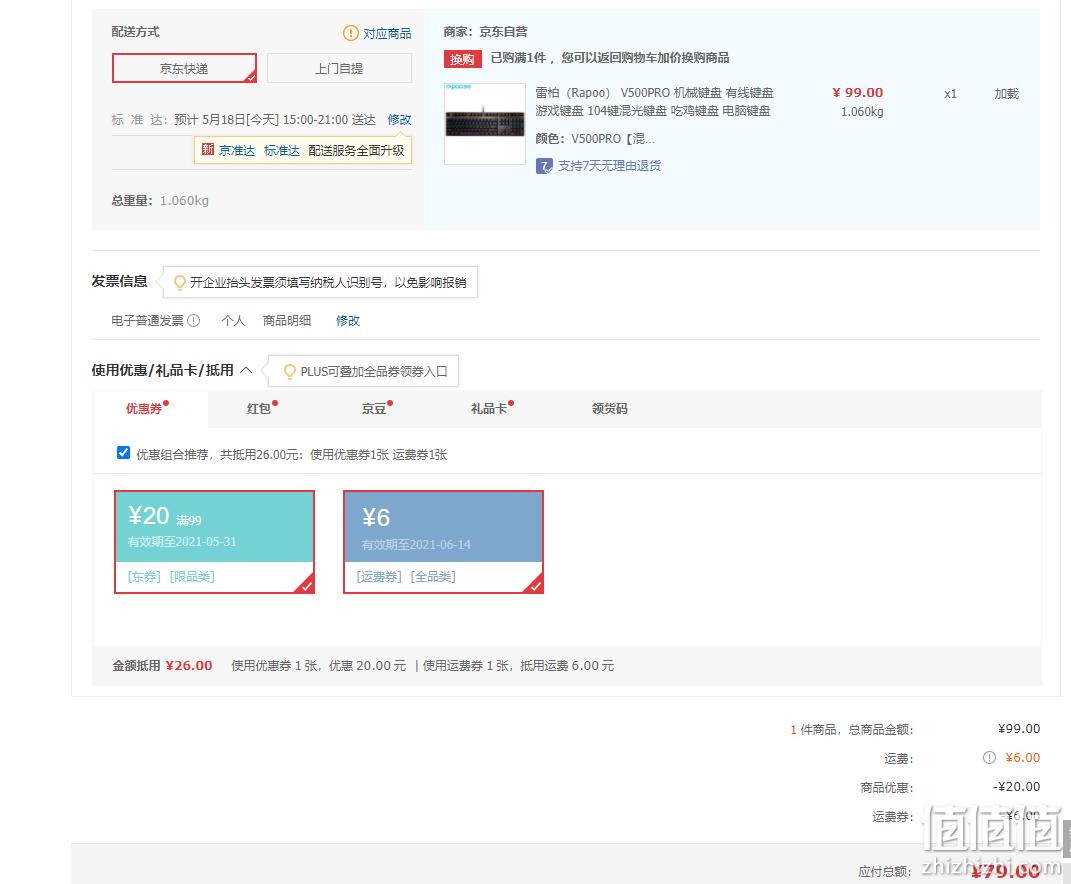
Task: Open the 标准达 link
Action: click(282, 150)
